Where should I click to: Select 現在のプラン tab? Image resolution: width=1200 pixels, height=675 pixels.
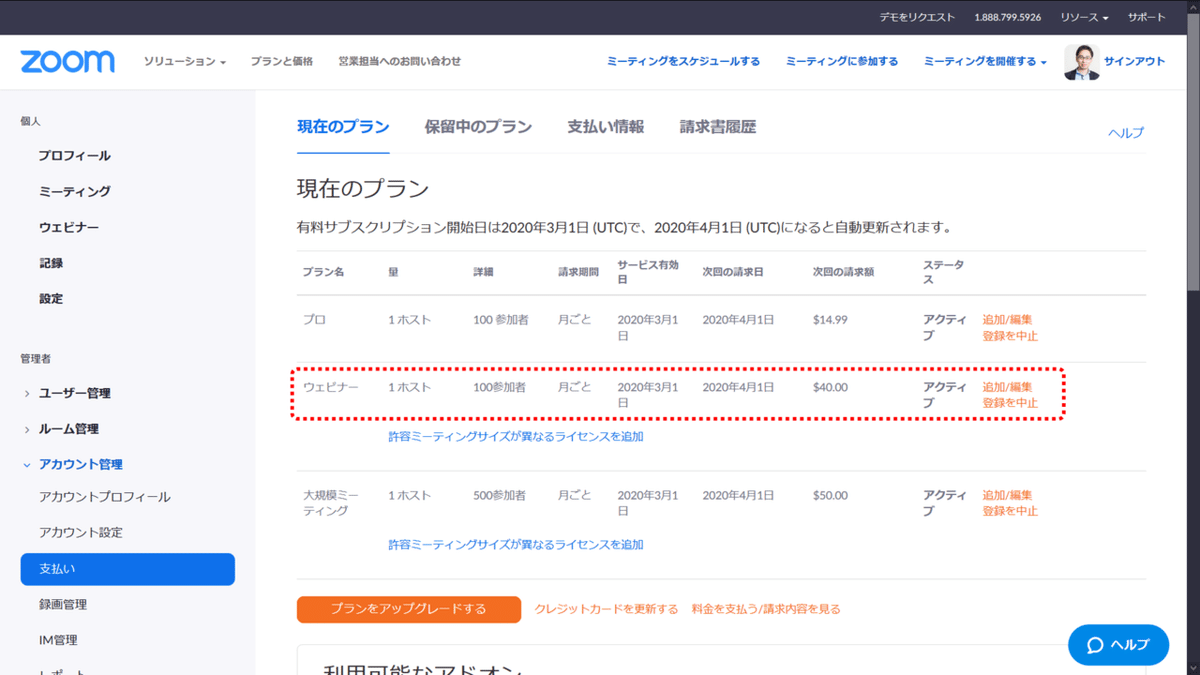click(343, 127)
